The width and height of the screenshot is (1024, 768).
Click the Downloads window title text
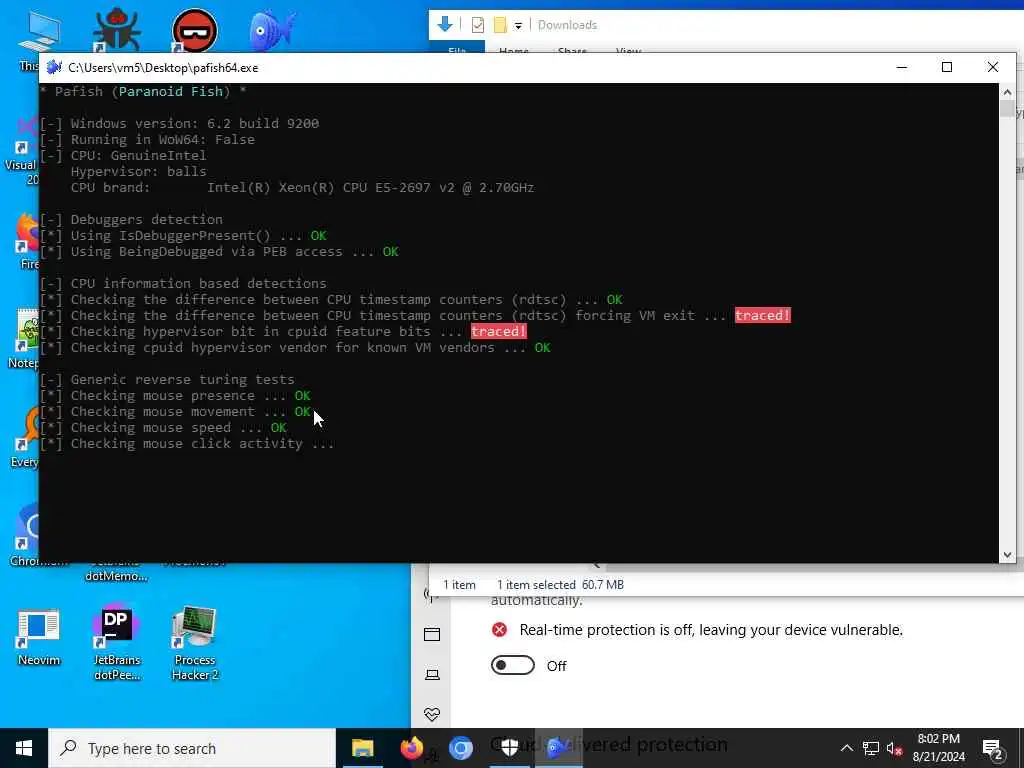pos(567,25)
